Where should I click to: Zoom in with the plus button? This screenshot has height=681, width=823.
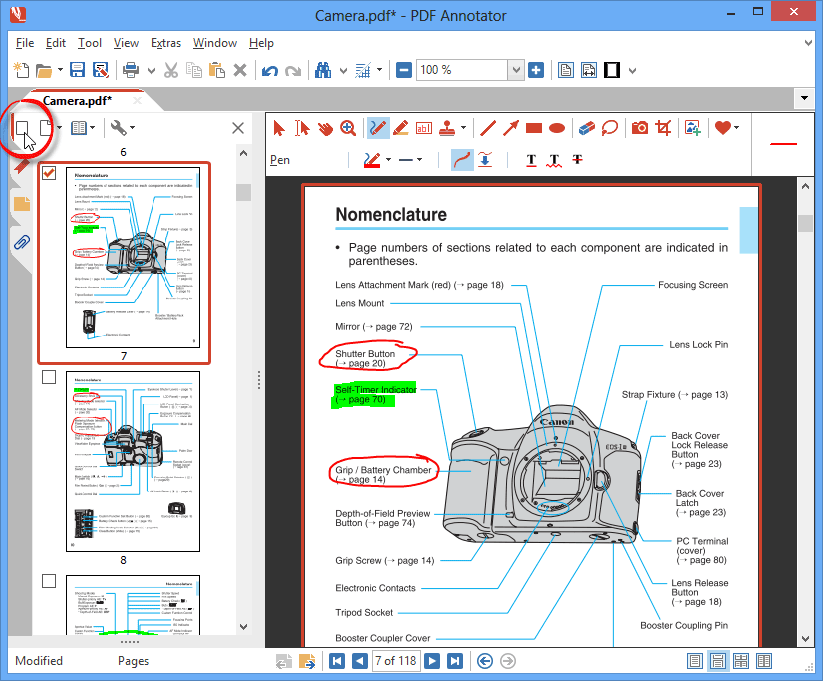point(536,70)
